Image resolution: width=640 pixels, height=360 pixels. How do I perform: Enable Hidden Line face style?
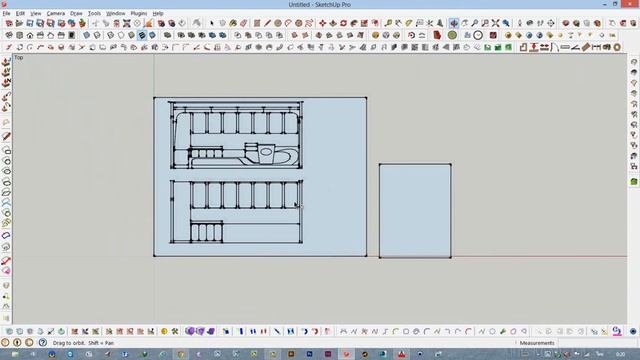(121, 36)
